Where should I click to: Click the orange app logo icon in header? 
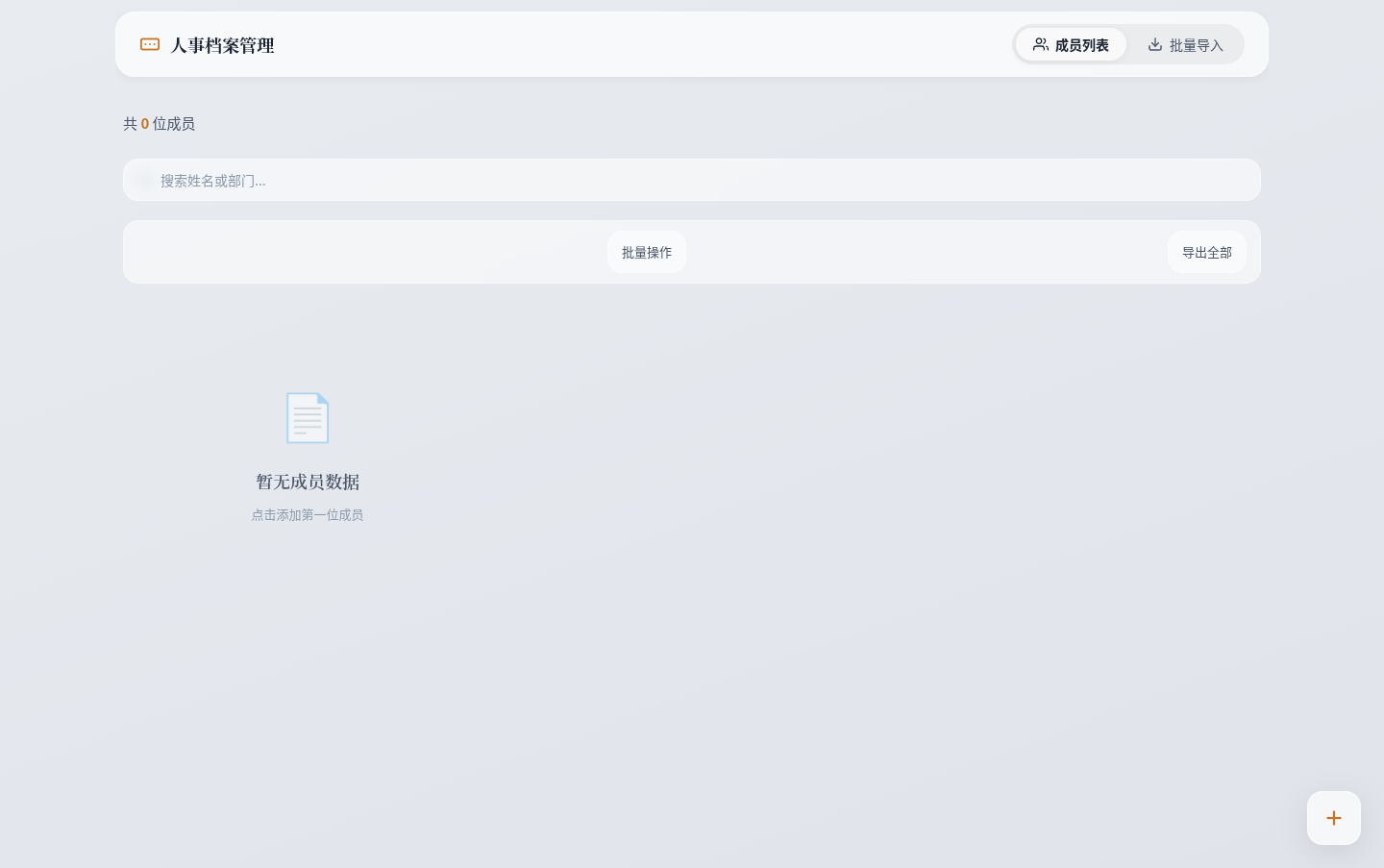click(x=150, y=44)
